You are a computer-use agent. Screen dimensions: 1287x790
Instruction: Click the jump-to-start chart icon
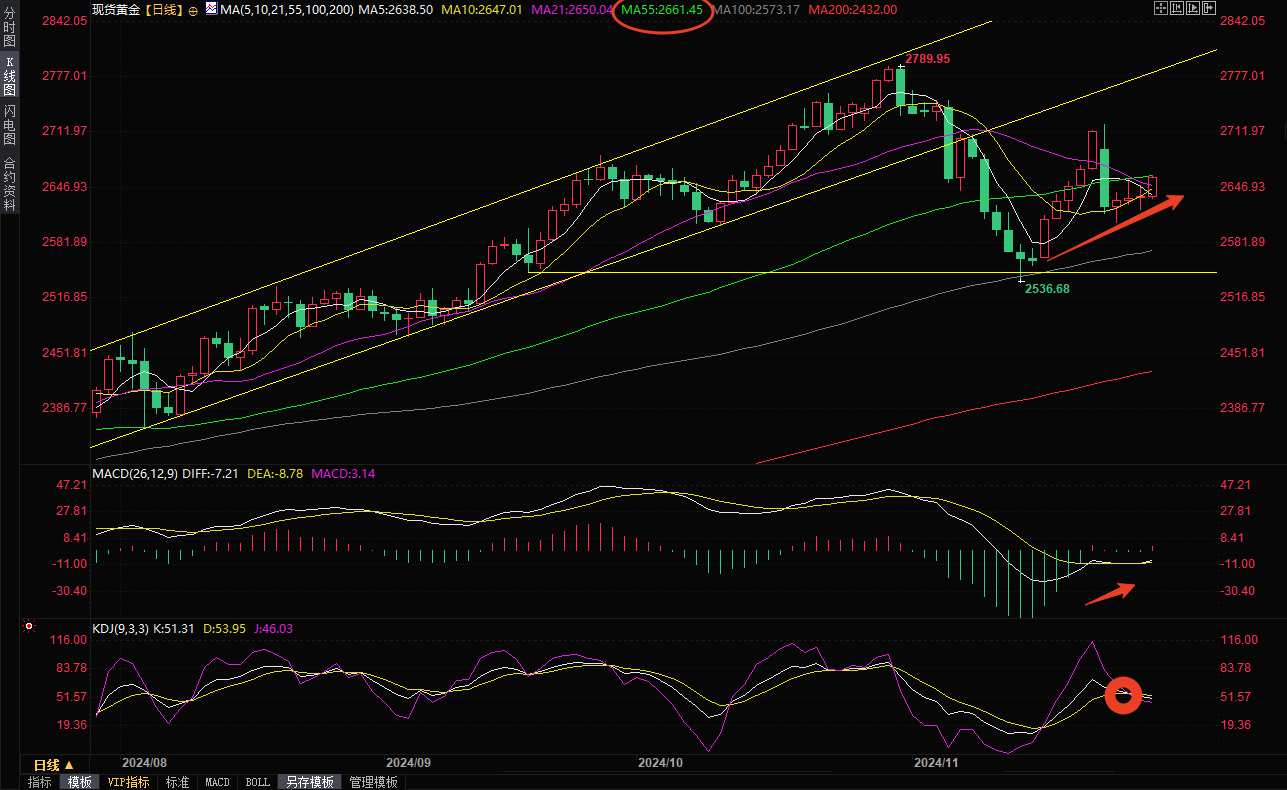[x=1177, y=8]
